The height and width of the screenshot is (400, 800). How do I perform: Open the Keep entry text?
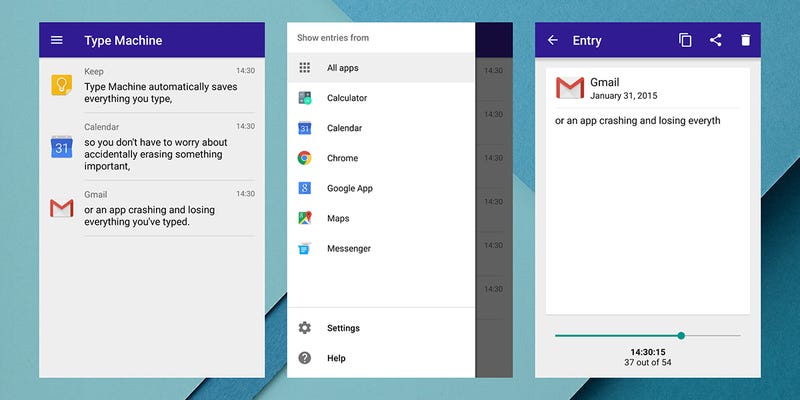pos(161,93)
